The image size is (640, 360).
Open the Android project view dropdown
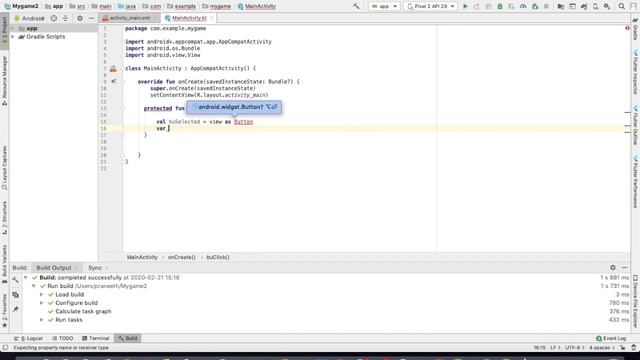click(x=29, y=18)
